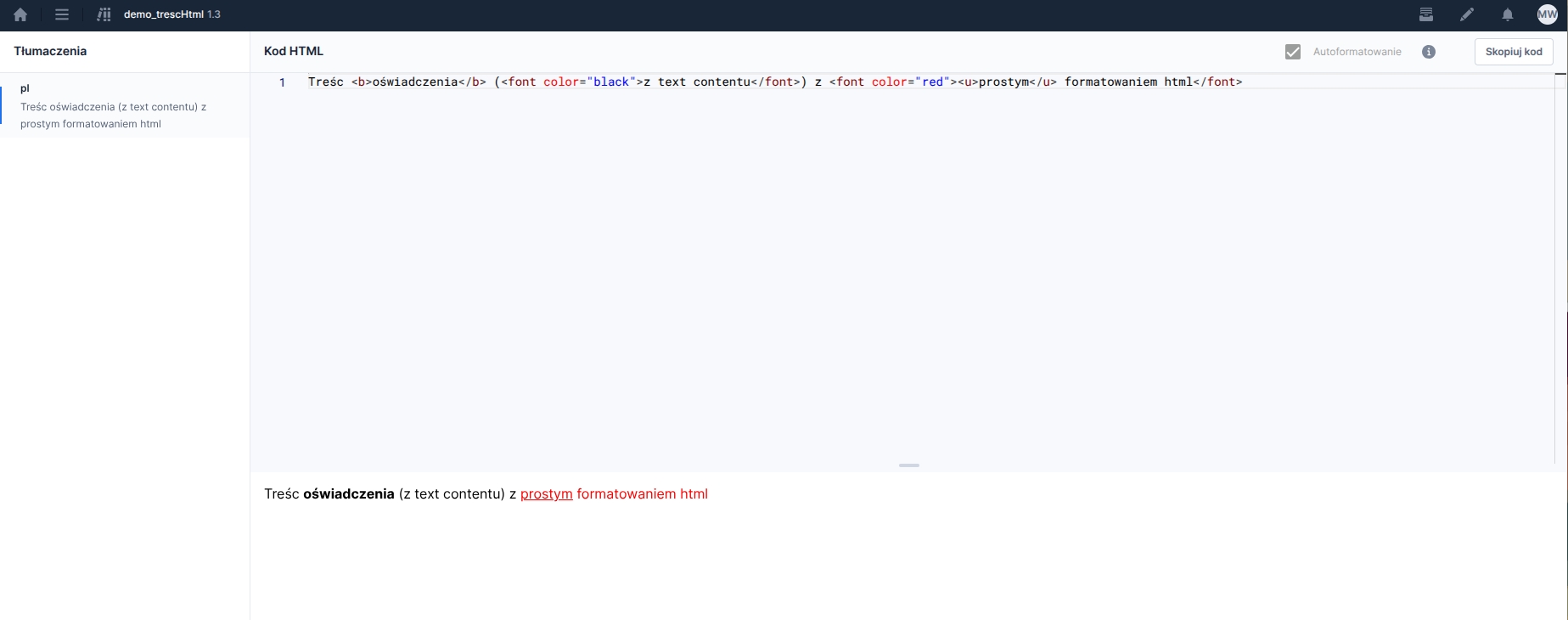Click the pencil edit icon
The image size is (1568, 620).
pos(1467,14)
